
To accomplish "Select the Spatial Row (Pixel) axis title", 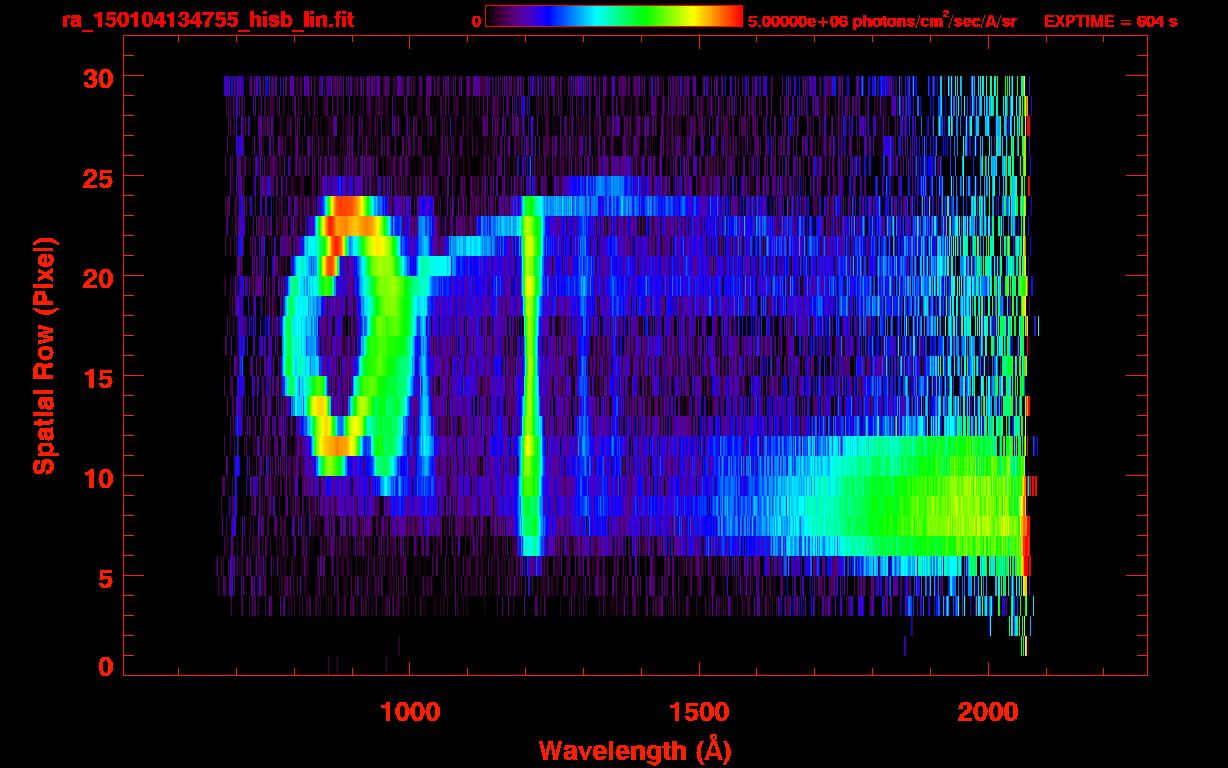I will [x=44, y=355].
